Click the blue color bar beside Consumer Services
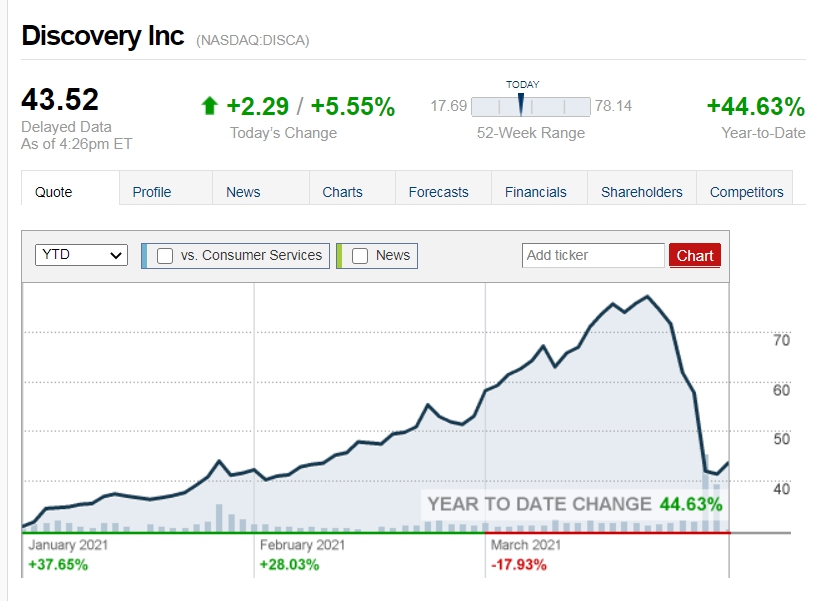Screen dimensions: 813x601 (144, 256)
